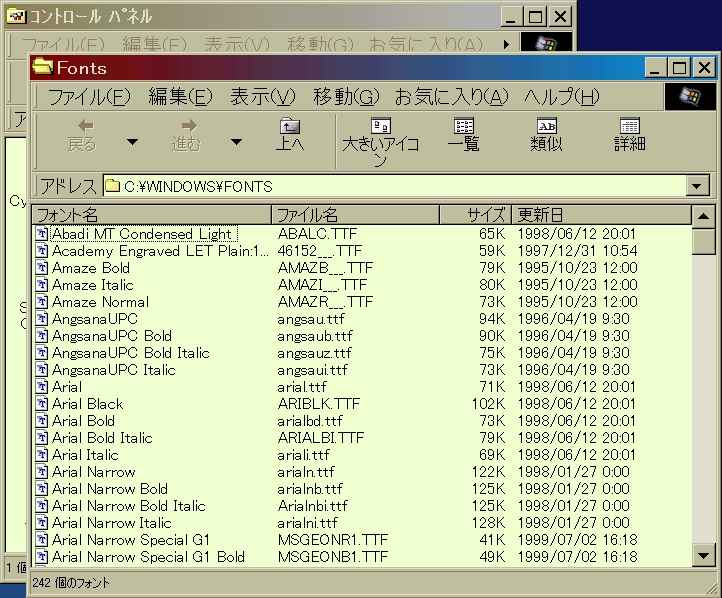Show fonts by Similarity (類似) view
This screenshot has height=598, width=722.
click(x=547, y=134)
